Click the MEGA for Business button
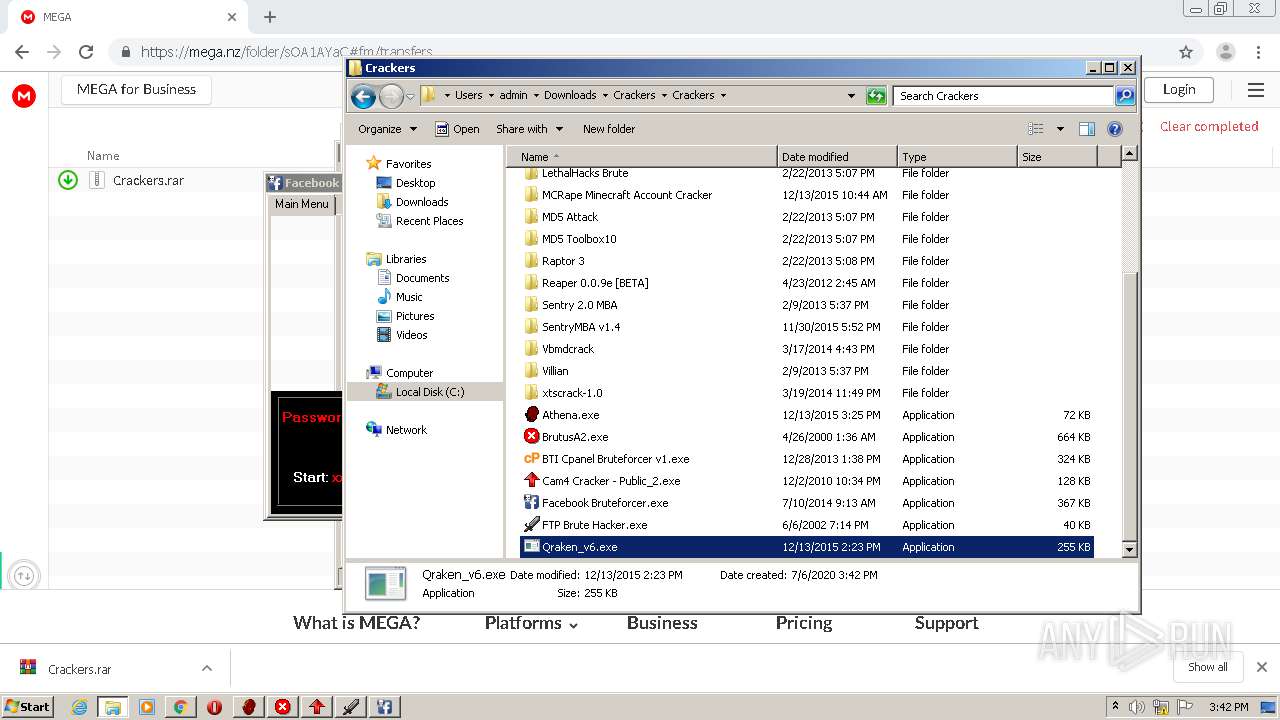Screen dimensions: 1280x720 point(136,89)
